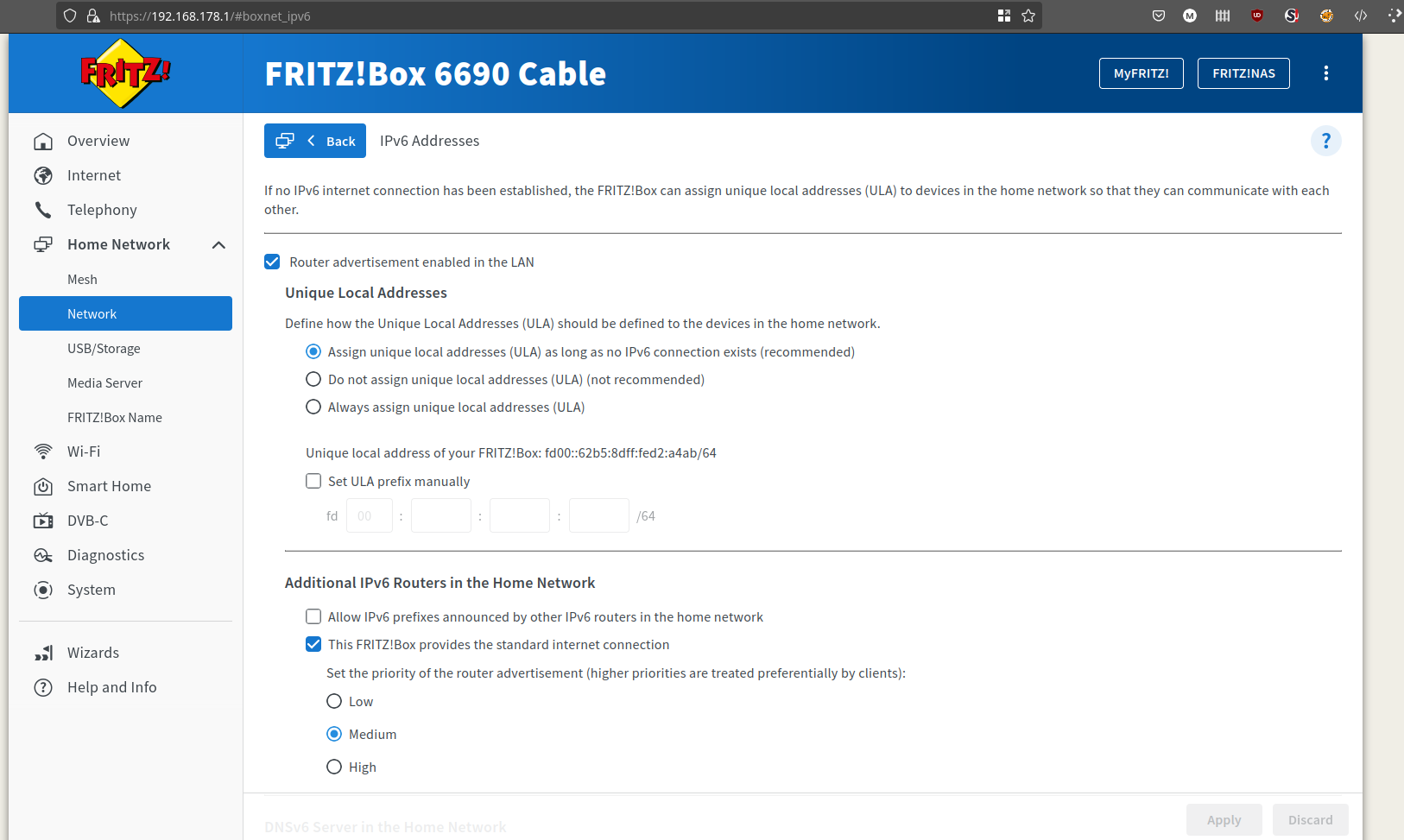Open the Telephony menu label
The width and height of the screenshot is (1404, 840).
pos(102,210)
